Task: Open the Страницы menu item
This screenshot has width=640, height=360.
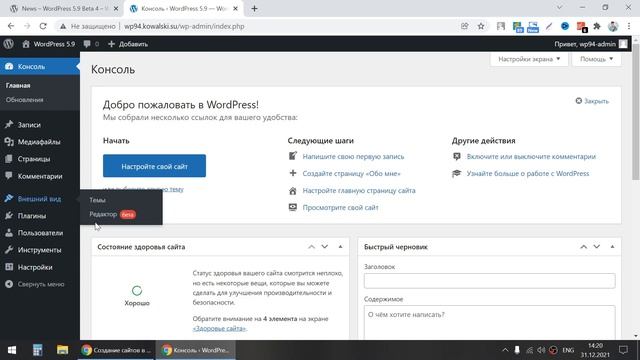Action: pyautogui.click(x=40, y=159)
